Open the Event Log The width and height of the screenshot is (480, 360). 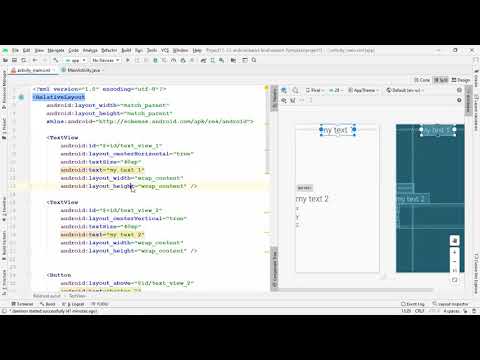413,304
